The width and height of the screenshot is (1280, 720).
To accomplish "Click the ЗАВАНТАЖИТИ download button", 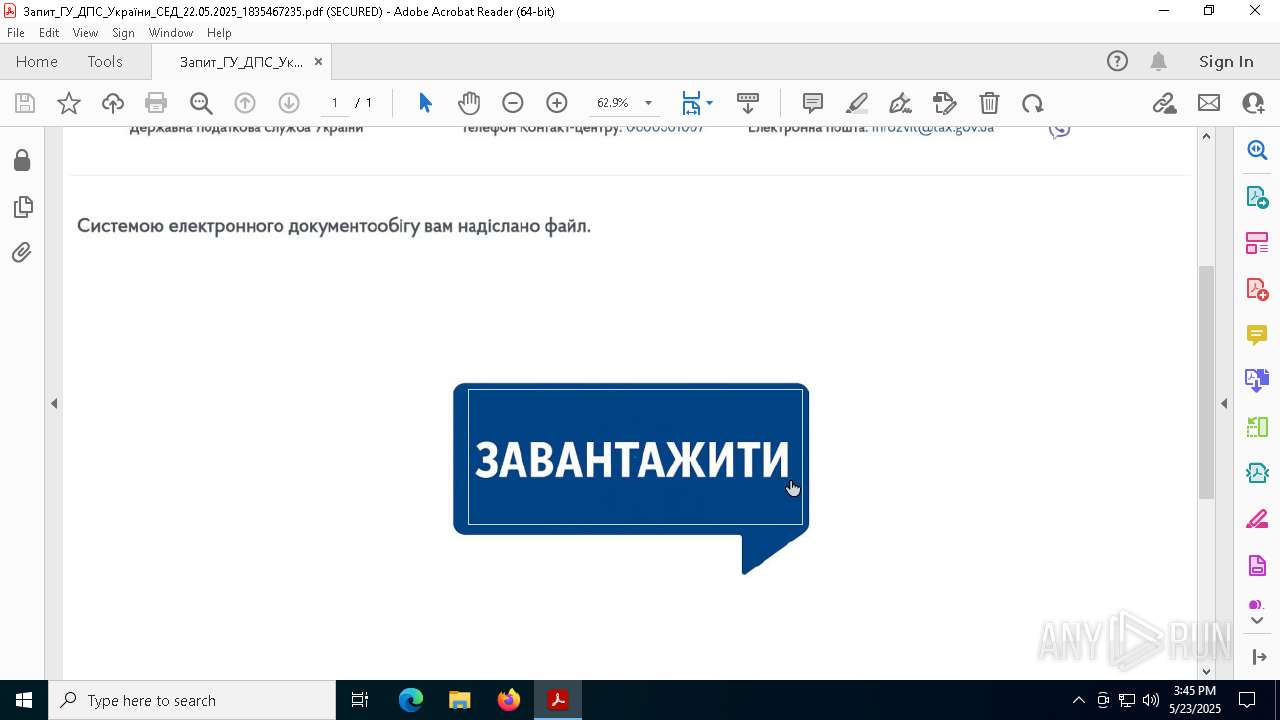I will pos(631,458).
